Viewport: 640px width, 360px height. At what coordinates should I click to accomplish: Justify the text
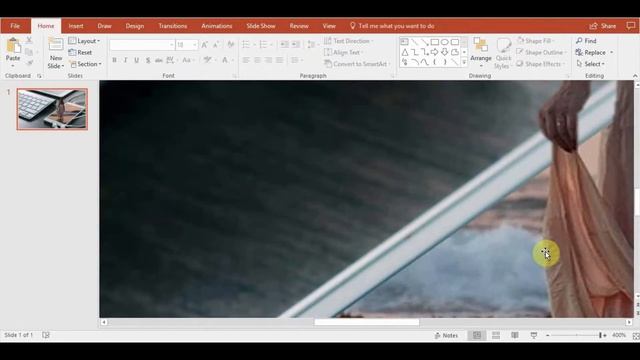tap(280, 60)
